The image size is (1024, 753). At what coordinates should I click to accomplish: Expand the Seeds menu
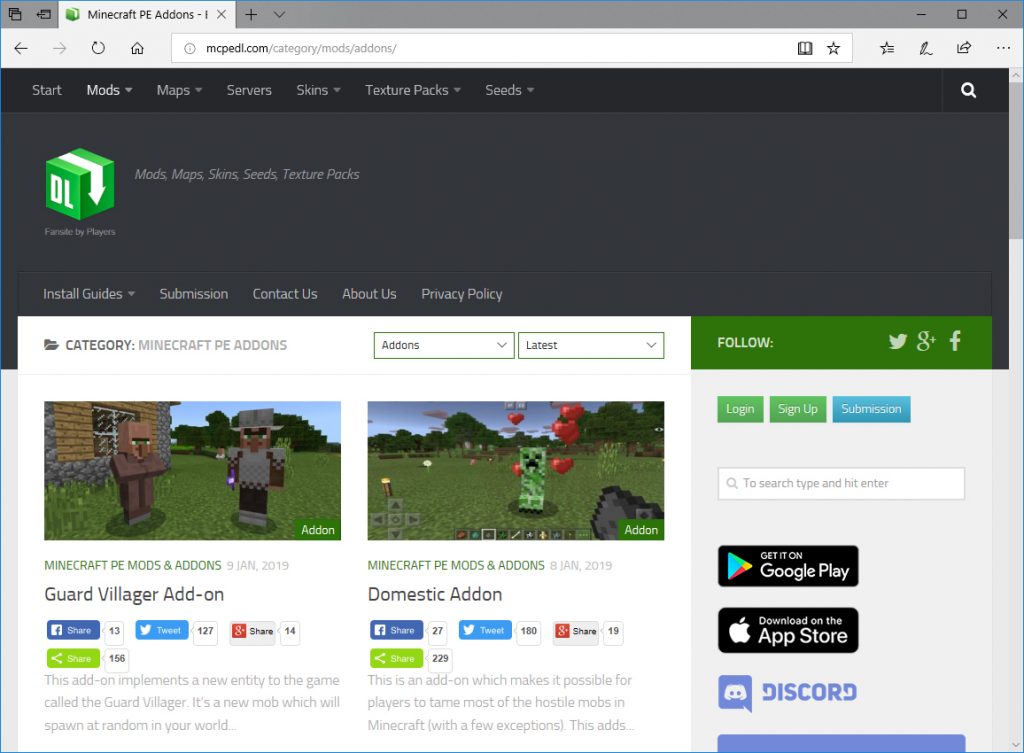click(x=509, y=90)
